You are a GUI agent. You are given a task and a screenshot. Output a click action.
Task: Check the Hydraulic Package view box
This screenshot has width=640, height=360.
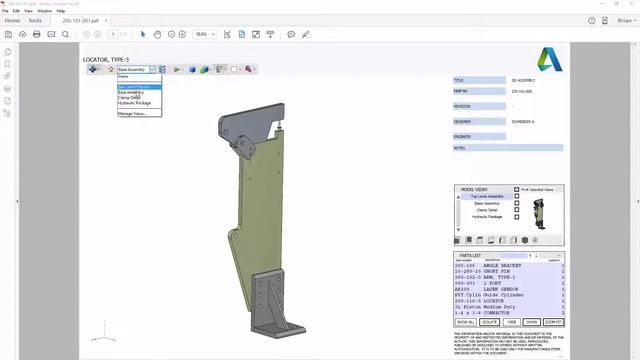[x=516, y=217]
